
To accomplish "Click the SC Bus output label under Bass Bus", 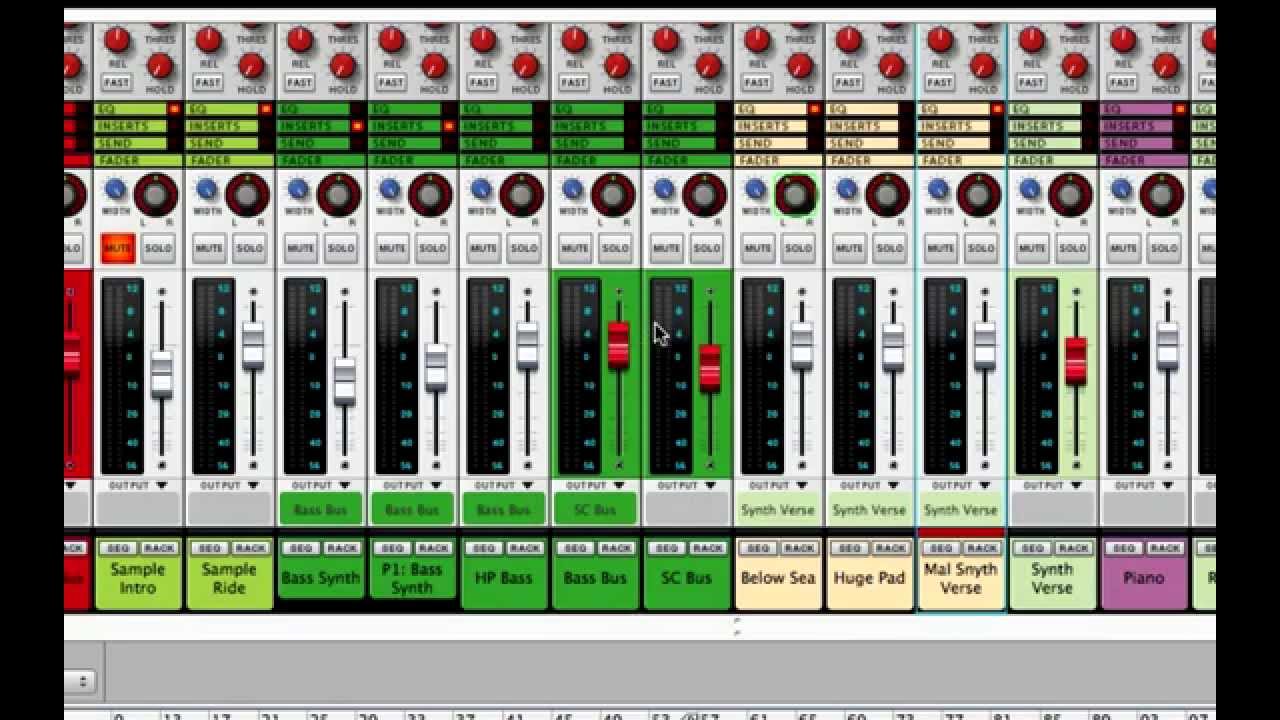I will click(595, 510).
